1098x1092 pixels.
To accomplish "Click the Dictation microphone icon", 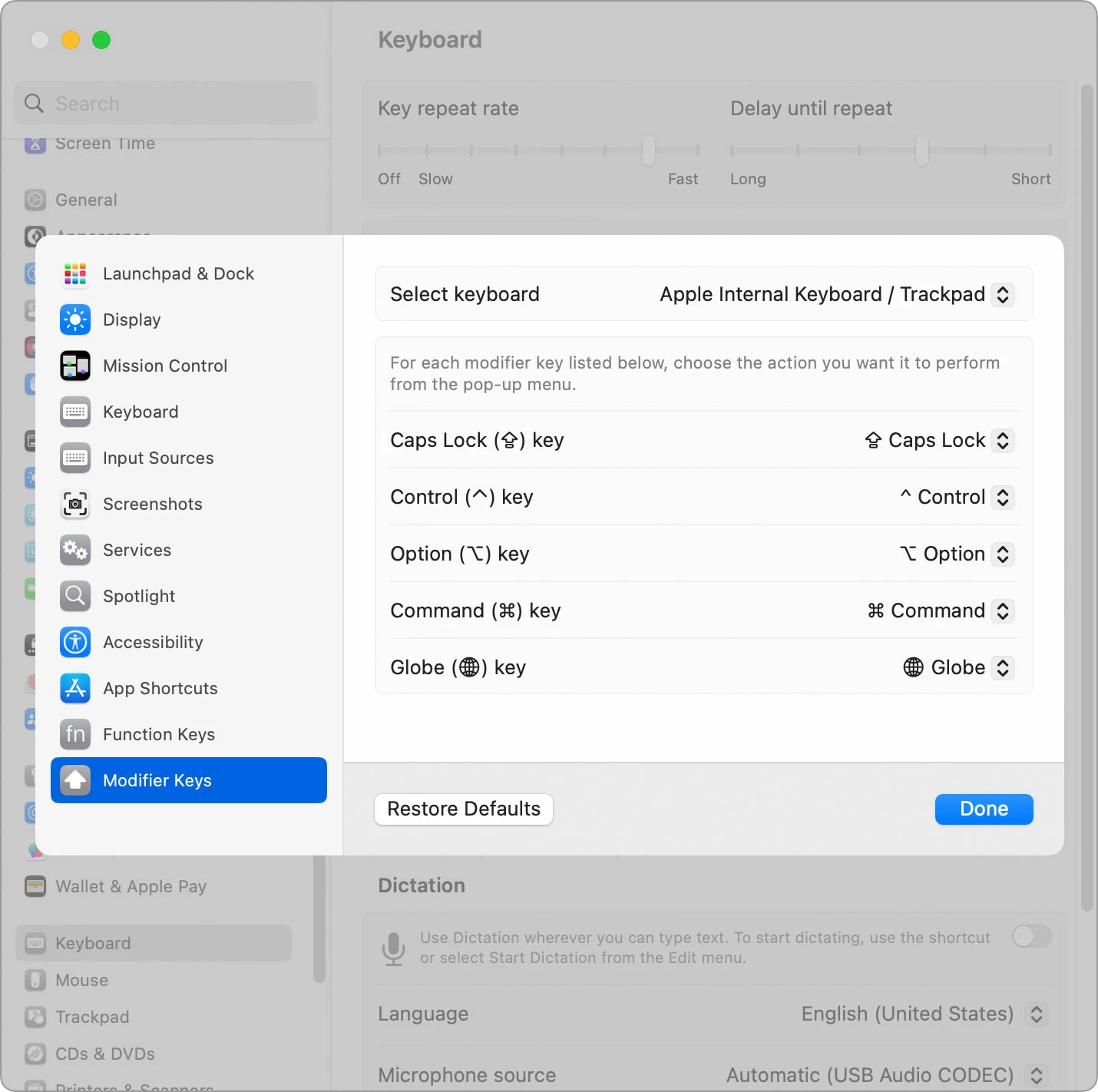I will pyautogui.click(x=394, y=949).
